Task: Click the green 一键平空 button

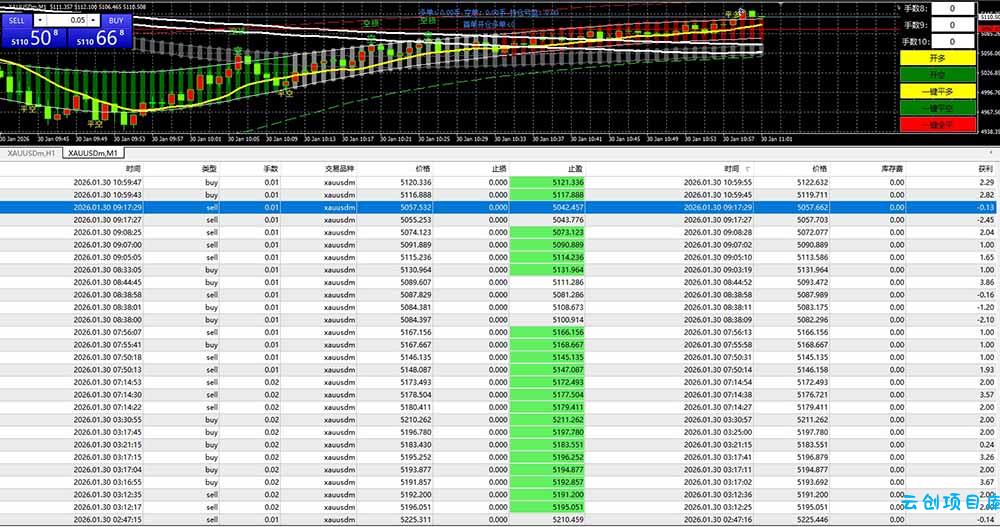Action: pyautogui.click(x=938, y=108)
